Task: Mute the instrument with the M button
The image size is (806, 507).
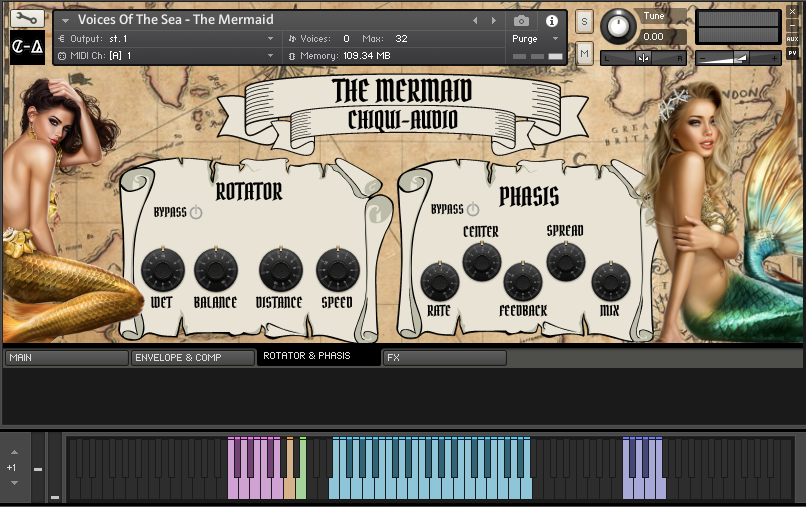Action: click(x=584, y=52)
